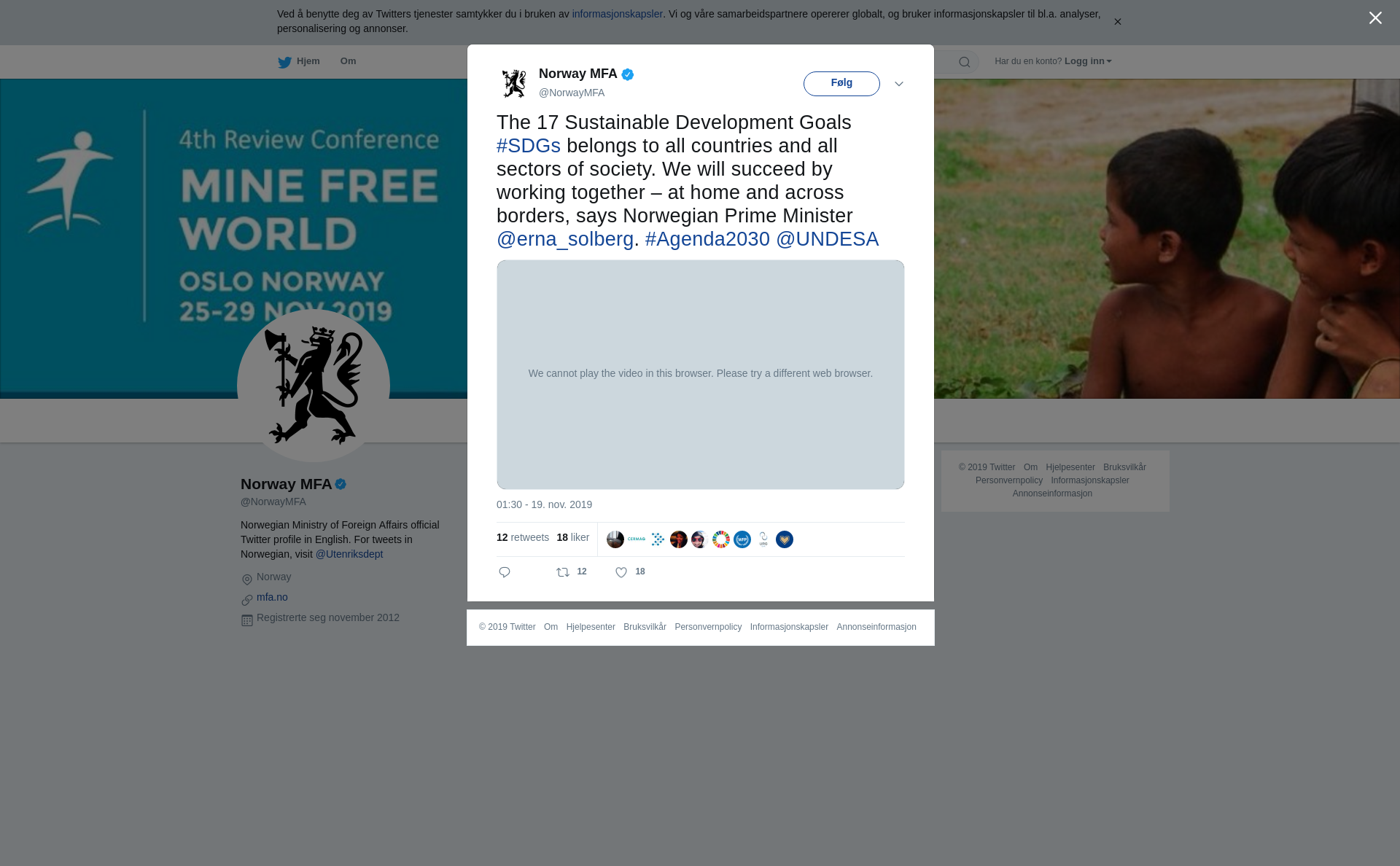Screen dimensions: 1400x866
Task: Click the unavailable video player area
Action: [700, 375]
